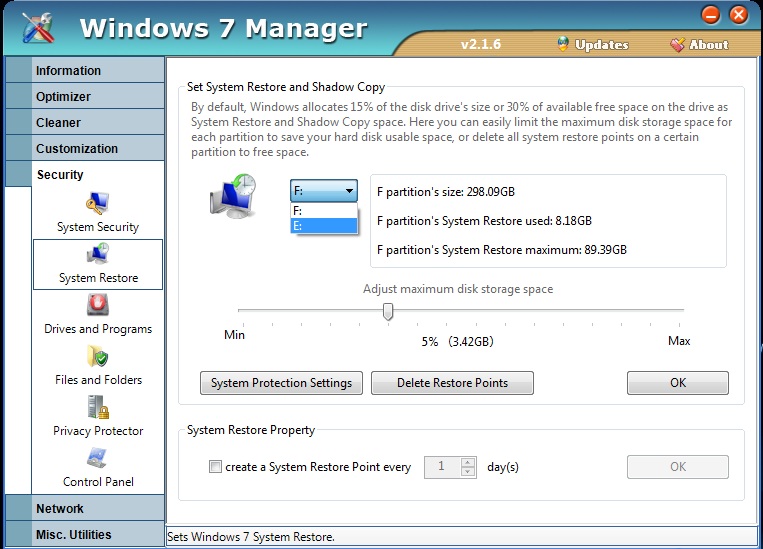The image size is (763, 549).
Task: Choose F: in the drive list
Action: coord(324,211)
